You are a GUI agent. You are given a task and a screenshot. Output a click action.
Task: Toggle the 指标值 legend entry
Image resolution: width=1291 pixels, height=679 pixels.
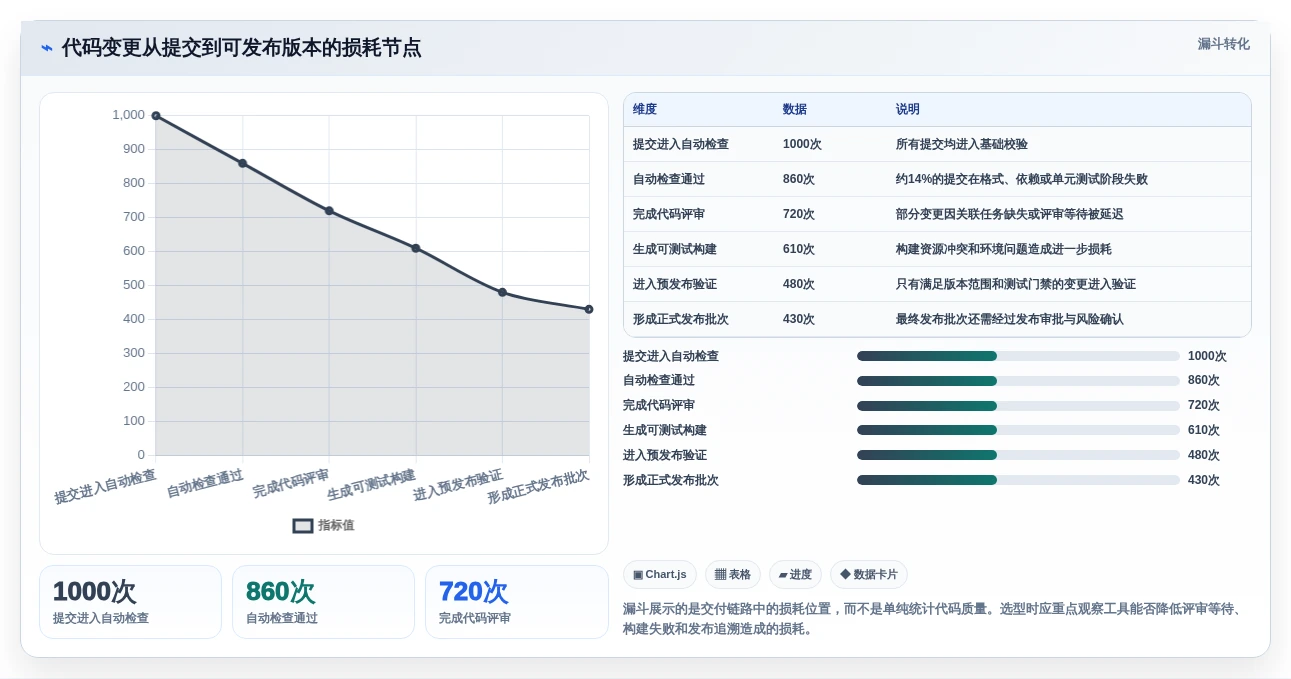323,525
